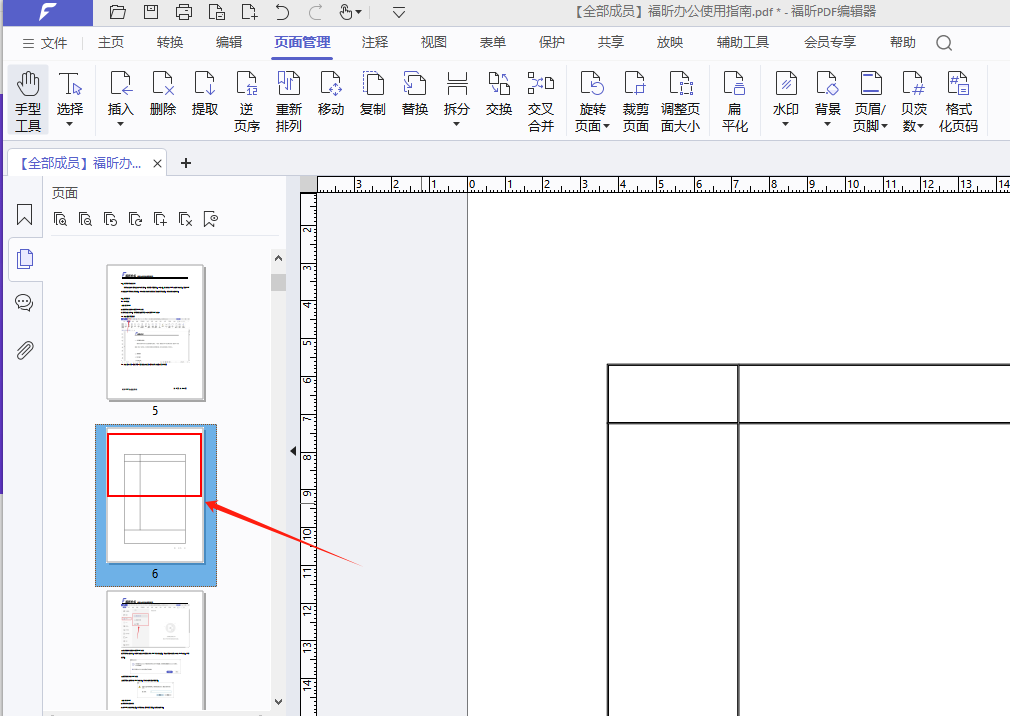Click the Crop pages (裁剪页面) icon
This screenshot has height=716, width=1010.
(x=635, y=100)
